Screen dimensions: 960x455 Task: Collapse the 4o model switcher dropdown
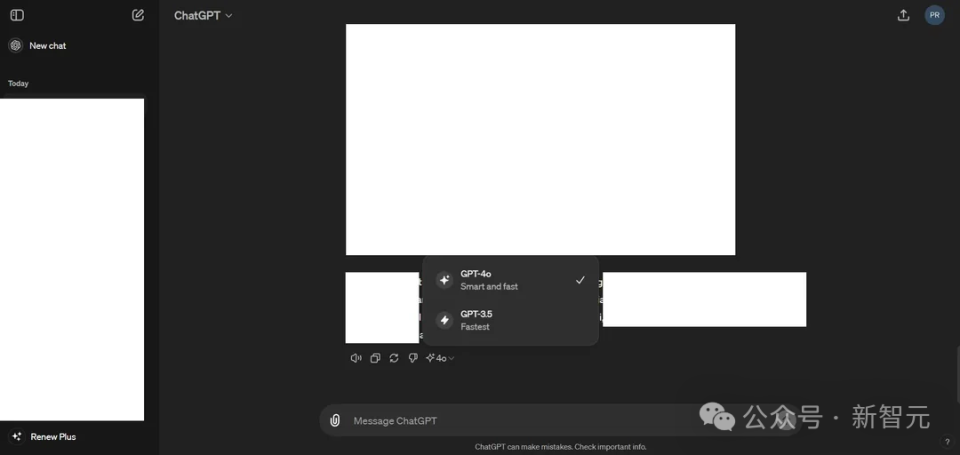click(440, 358)
